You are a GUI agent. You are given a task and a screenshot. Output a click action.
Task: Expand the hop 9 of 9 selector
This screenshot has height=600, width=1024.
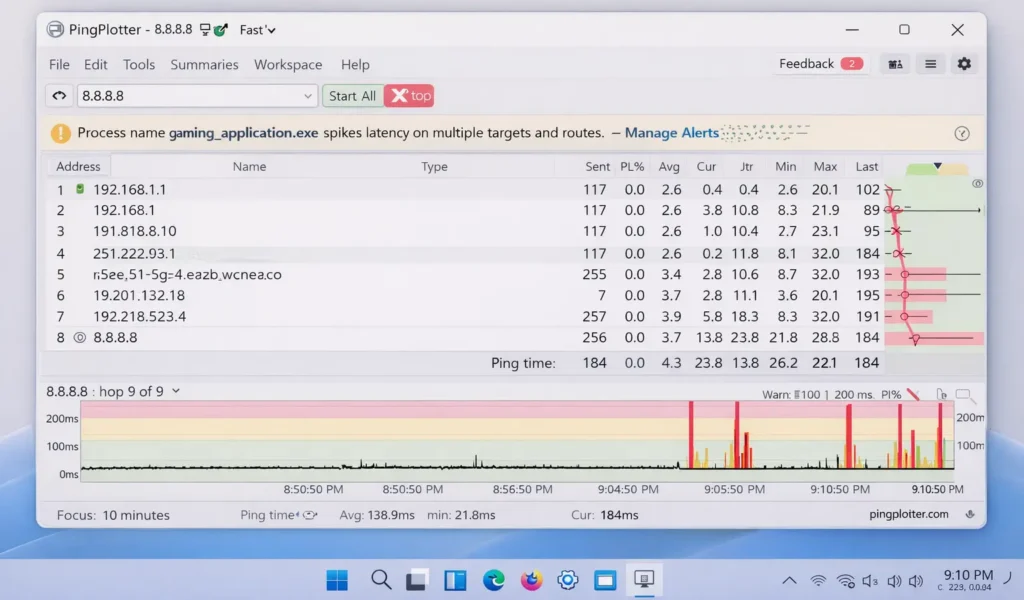click(176, 391)
